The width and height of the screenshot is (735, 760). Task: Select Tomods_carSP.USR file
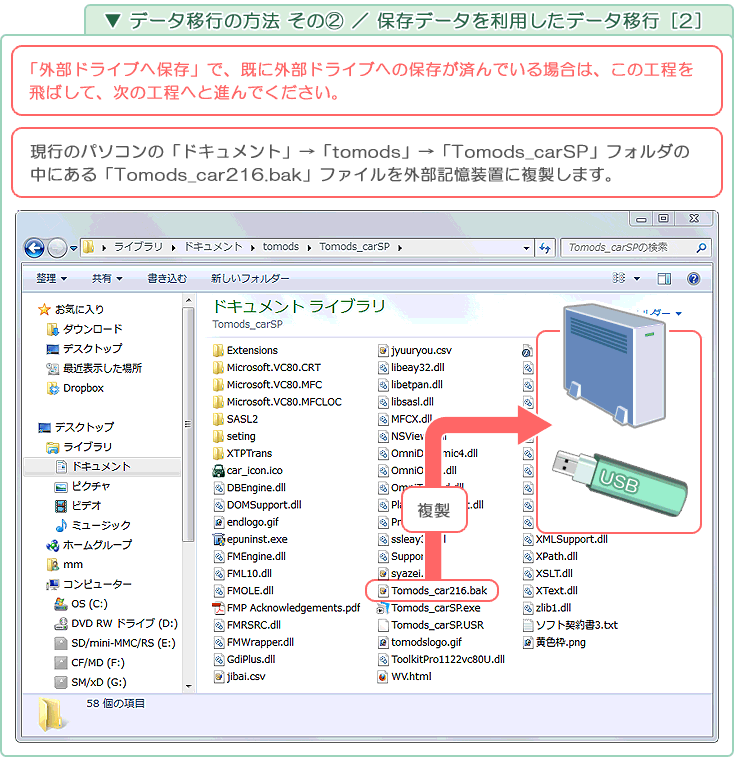(x=431, y=625)
